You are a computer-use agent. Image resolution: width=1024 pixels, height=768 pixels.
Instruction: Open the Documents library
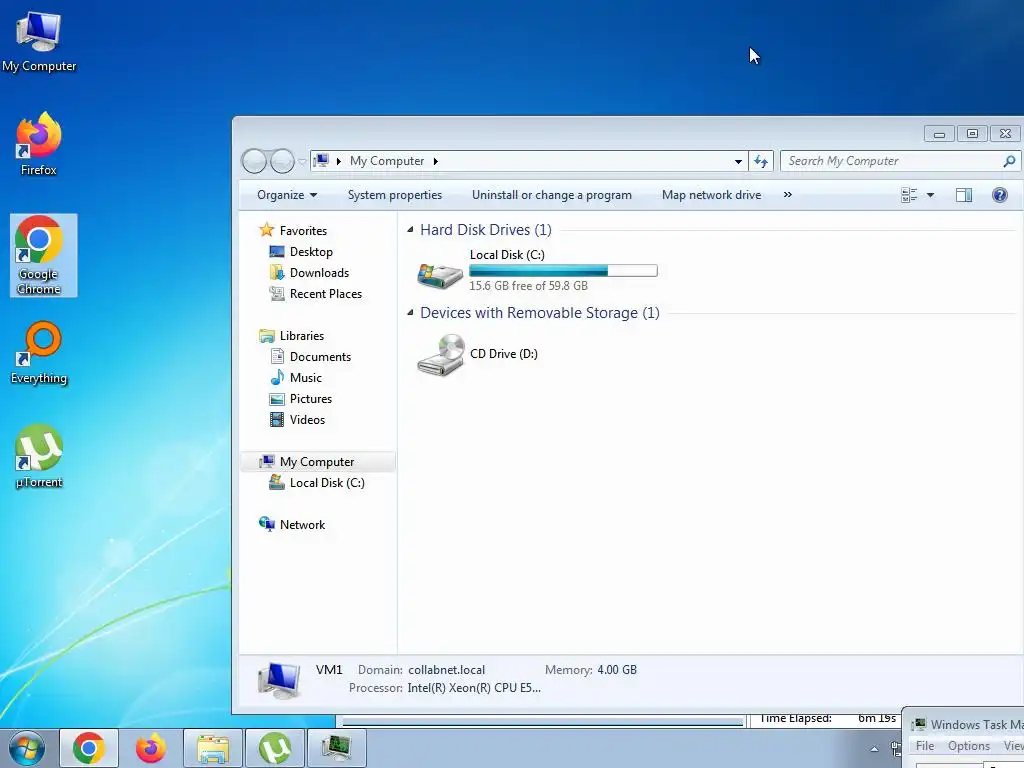[x=320, y=357]
